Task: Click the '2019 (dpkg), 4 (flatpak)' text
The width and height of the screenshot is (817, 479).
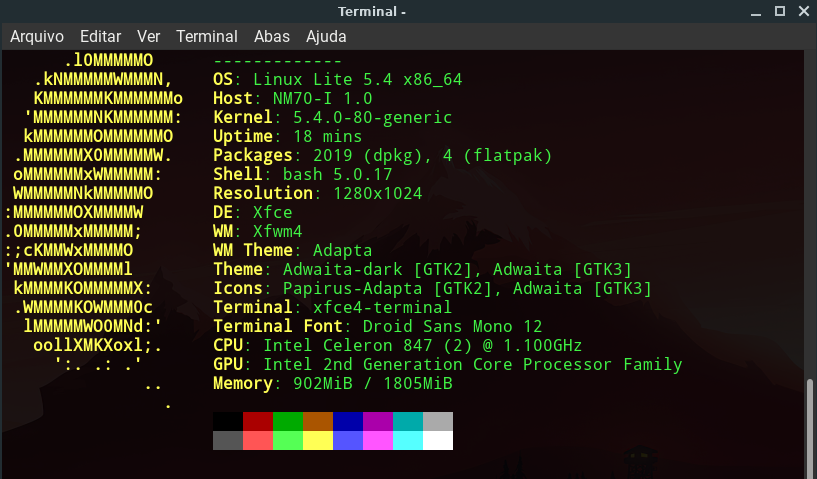Action: click(x=432, y=155)
